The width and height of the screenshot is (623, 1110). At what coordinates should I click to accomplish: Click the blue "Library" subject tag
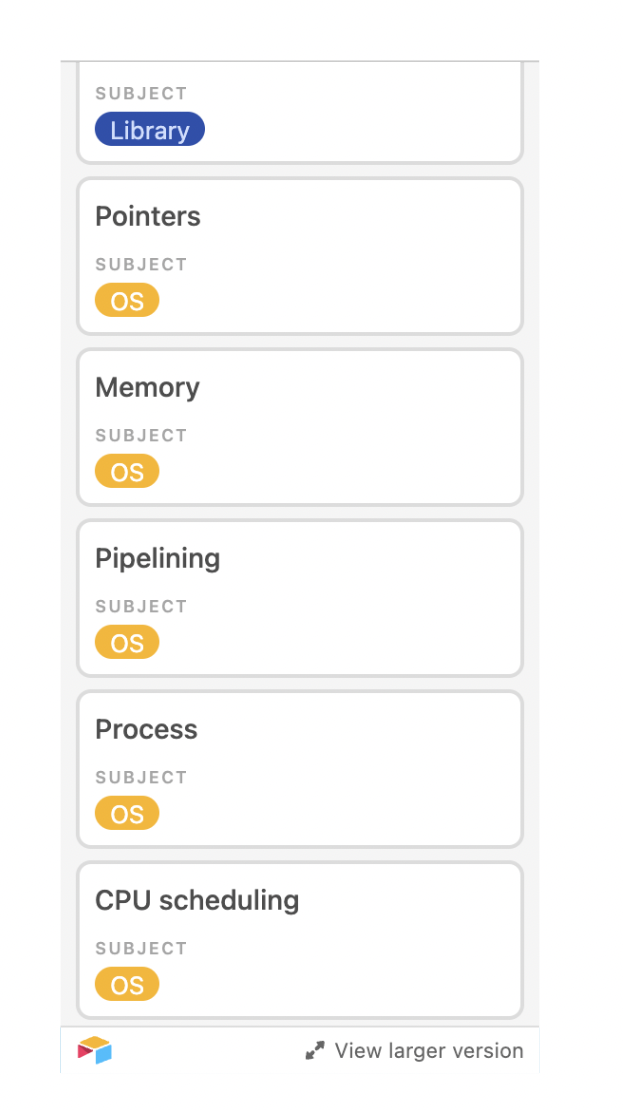149,129
